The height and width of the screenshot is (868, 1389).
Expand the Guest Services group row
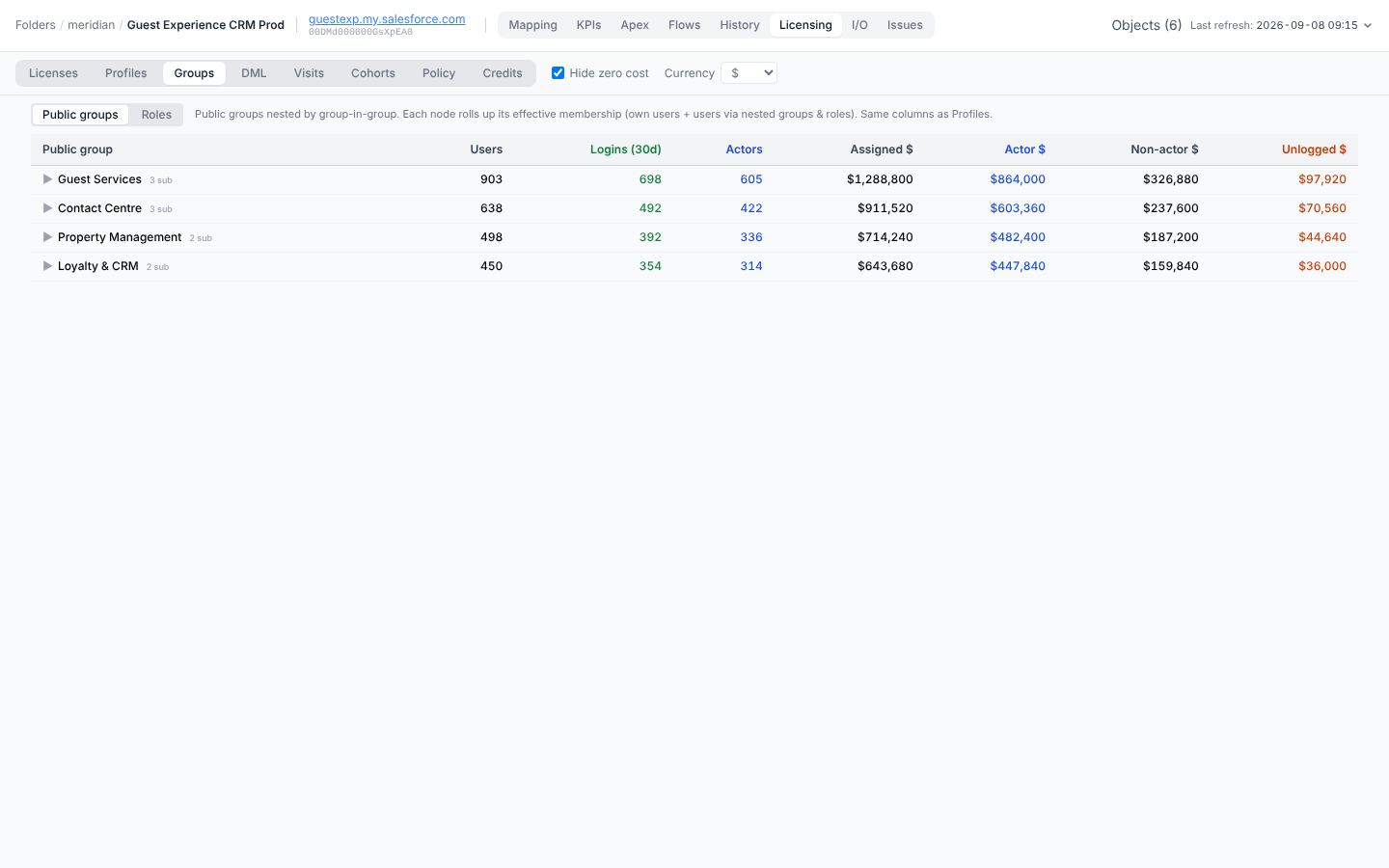(x=47, y=179)
